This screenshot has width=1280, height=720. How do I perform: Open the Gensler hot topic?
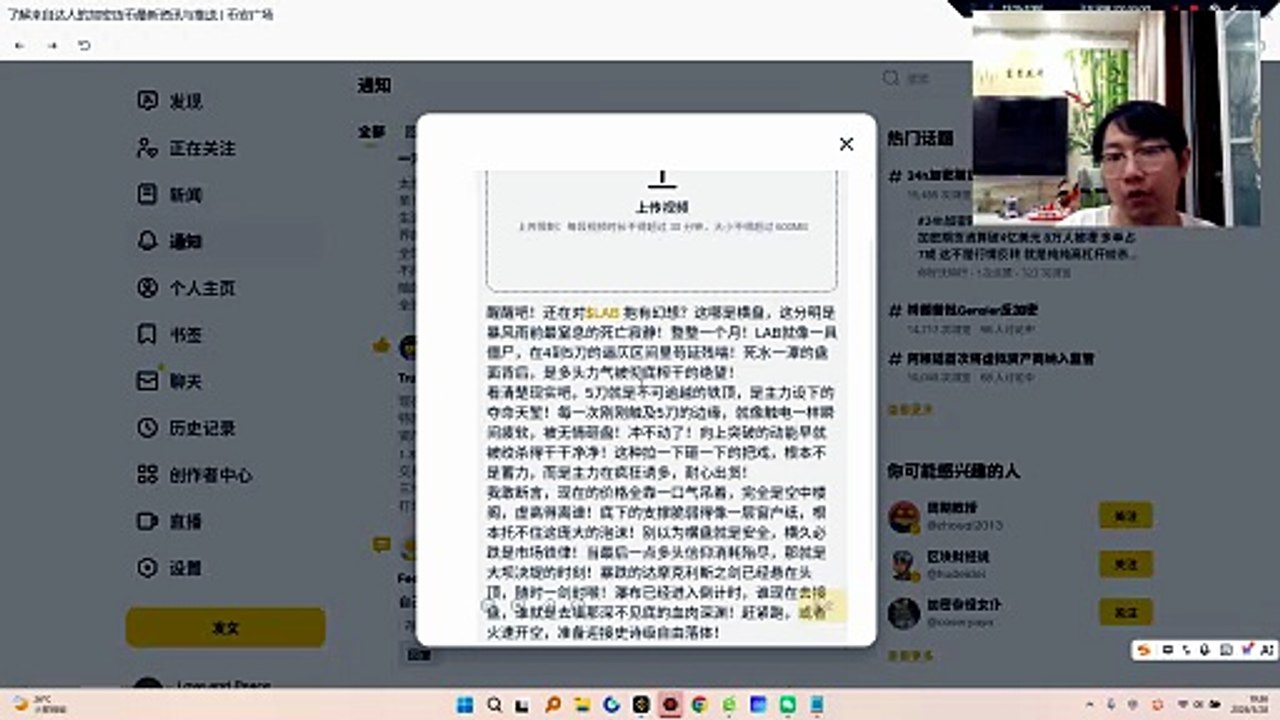[x=970, y=311]
